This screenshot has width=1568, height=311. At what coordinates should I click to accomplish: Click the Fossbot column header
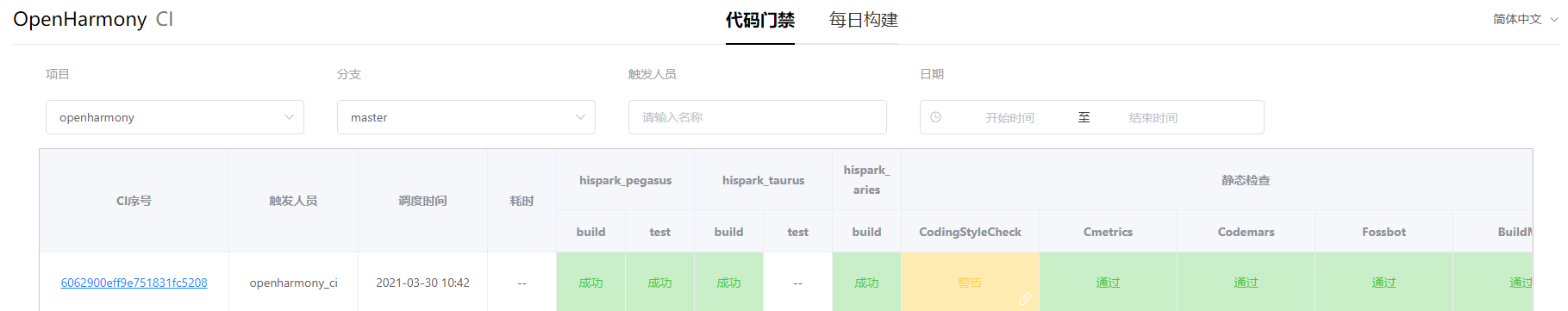(x=1384, y=232)
